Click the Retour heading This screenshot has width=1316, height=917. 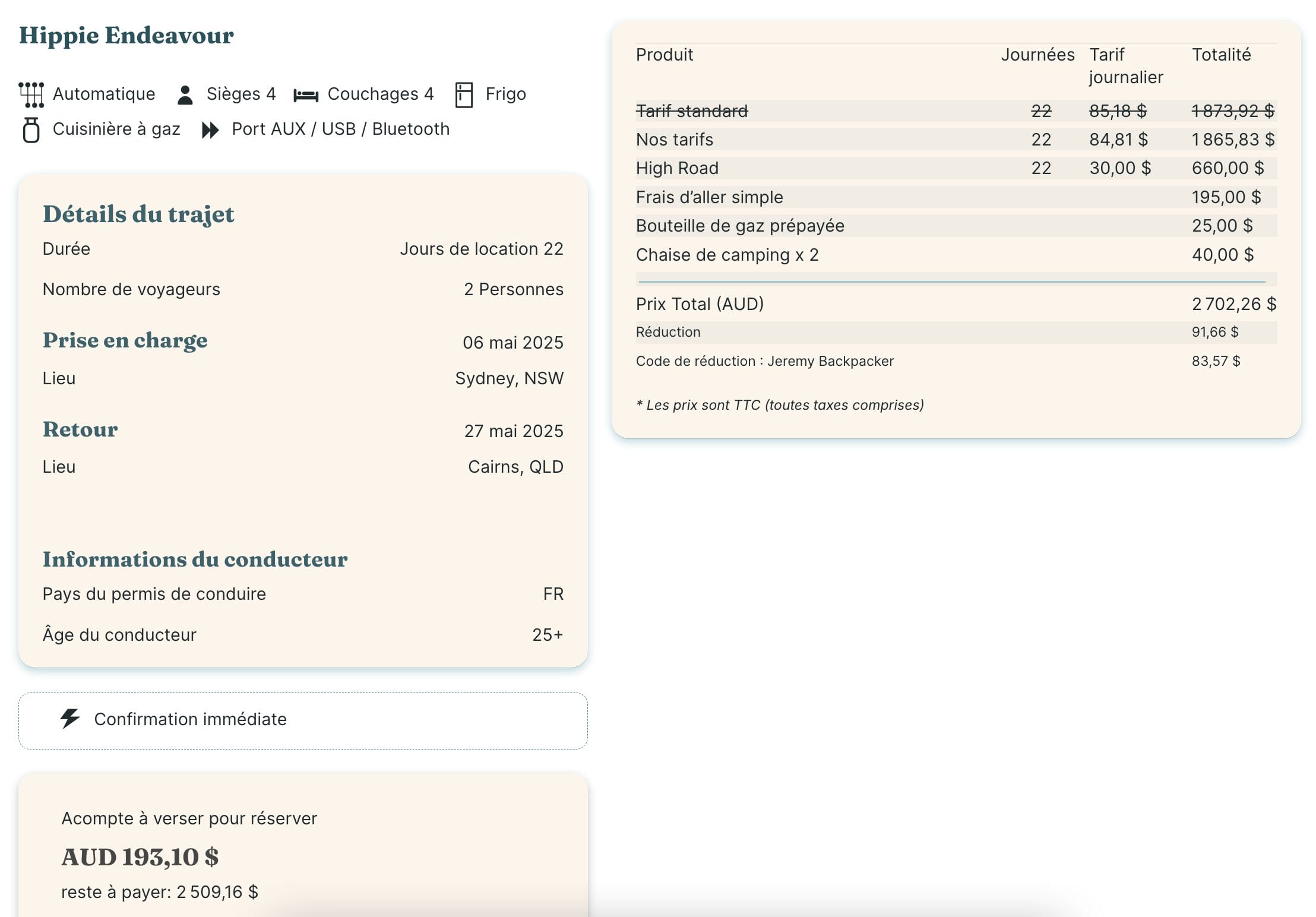coord(80,429)
